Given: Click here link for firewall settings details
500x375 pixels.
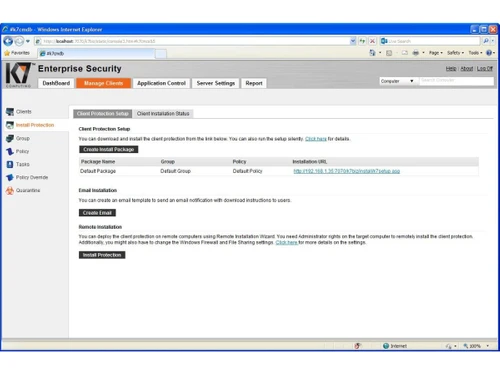Looking at the screenshot, I should point(286,242).
